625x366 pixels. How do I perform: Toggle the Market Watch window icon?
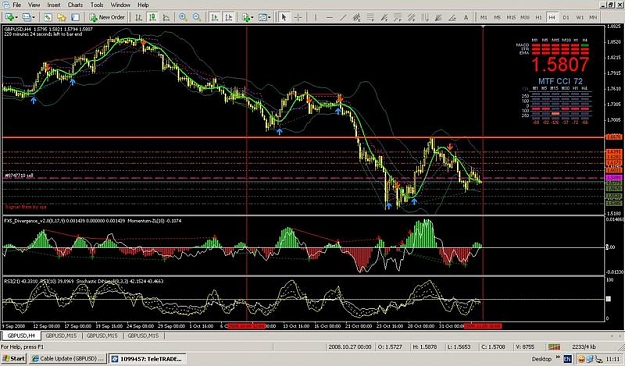[48, 17]
